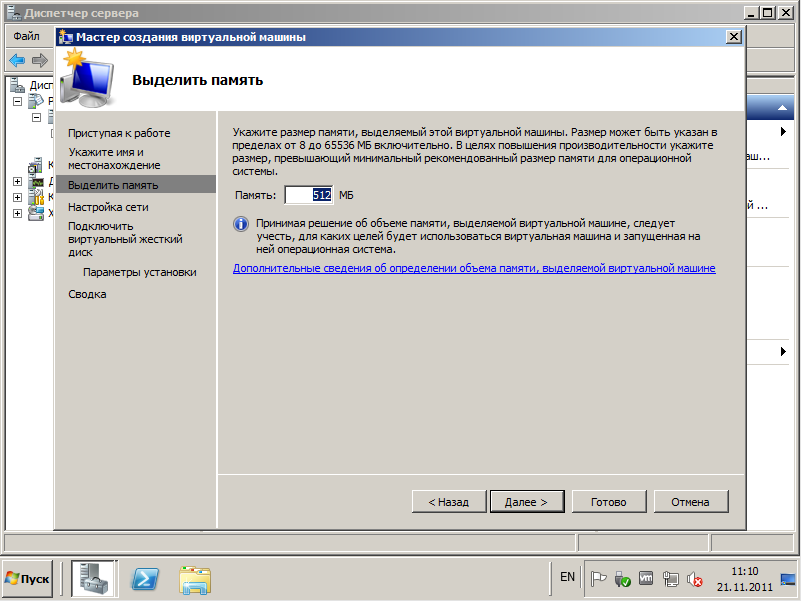
Task: Launch PowerShell from the taskbar
Action: point(145,579)
